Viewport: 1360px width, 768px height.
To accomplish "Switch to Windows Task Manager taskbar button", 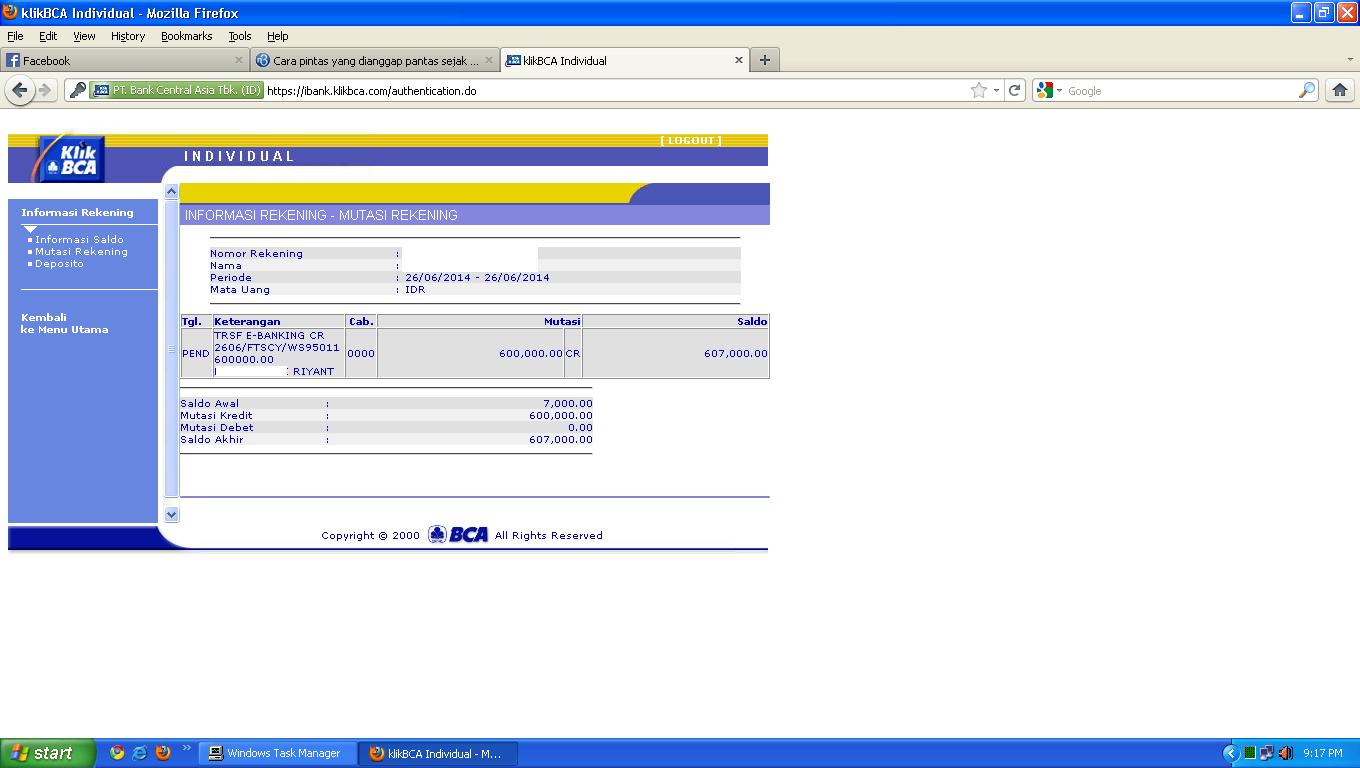I will [x=279, y=753].
